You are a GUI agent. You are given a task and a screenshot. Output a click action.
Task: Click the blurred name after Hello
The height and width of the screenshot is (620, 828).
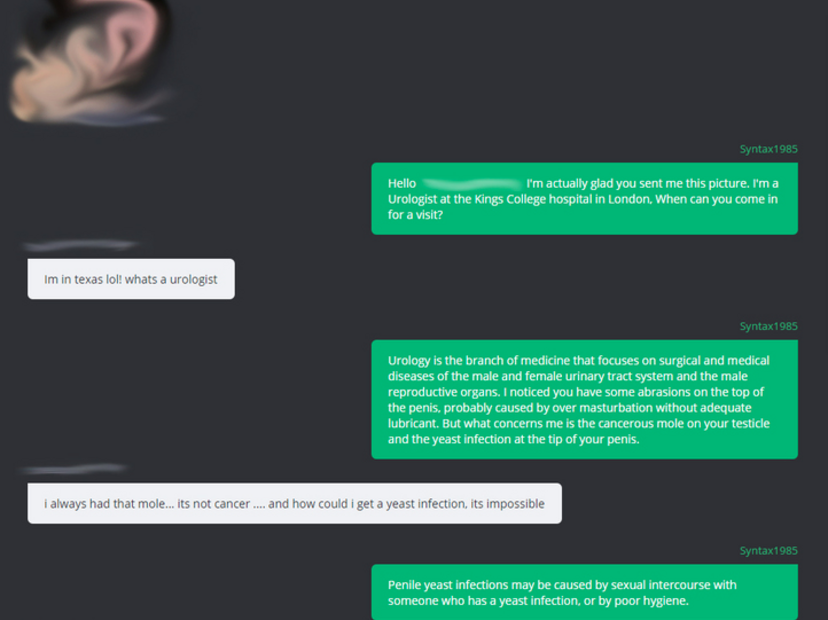(471, 184)
